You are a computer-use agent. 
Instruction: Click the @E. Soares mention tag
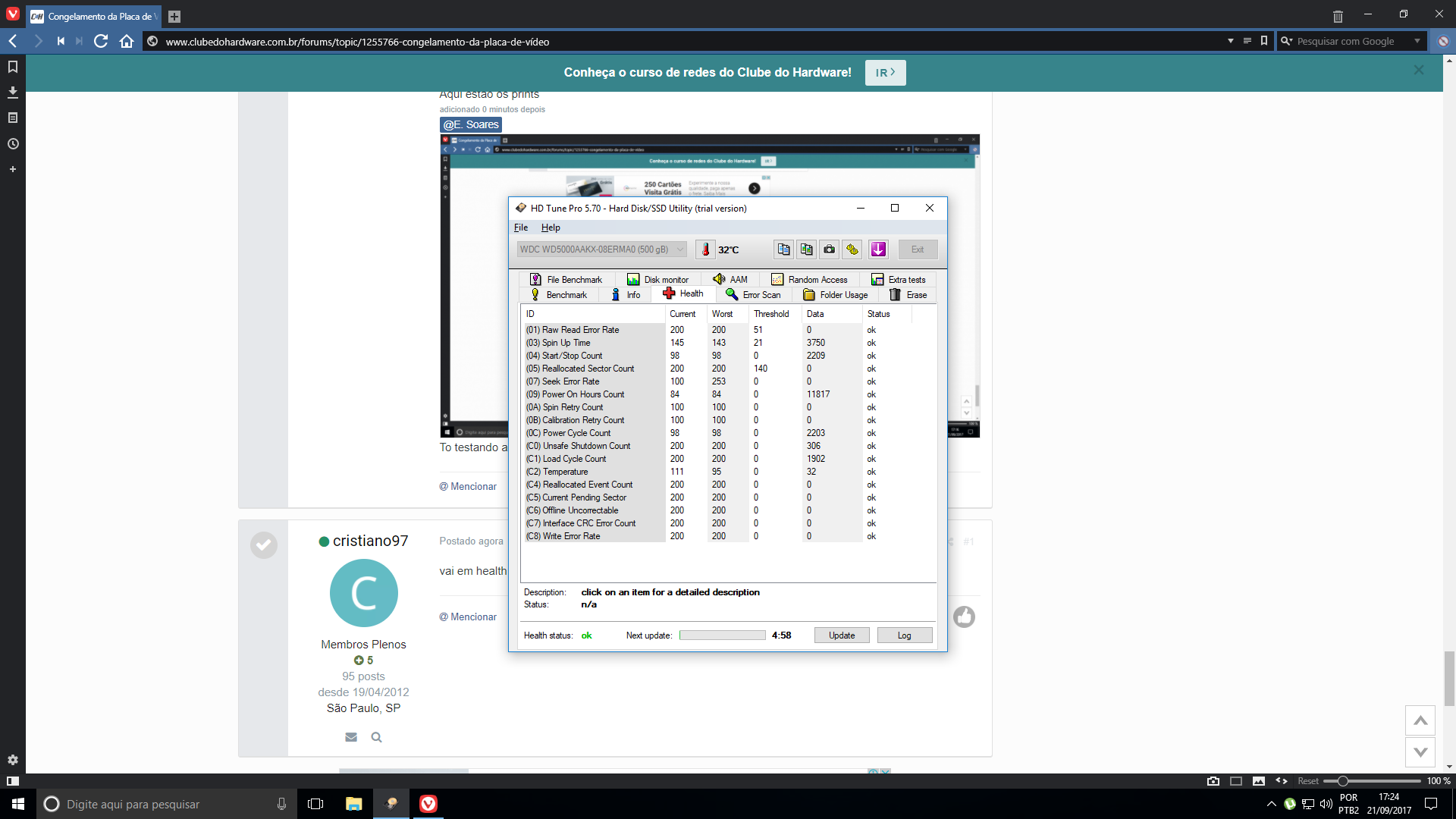471,124
